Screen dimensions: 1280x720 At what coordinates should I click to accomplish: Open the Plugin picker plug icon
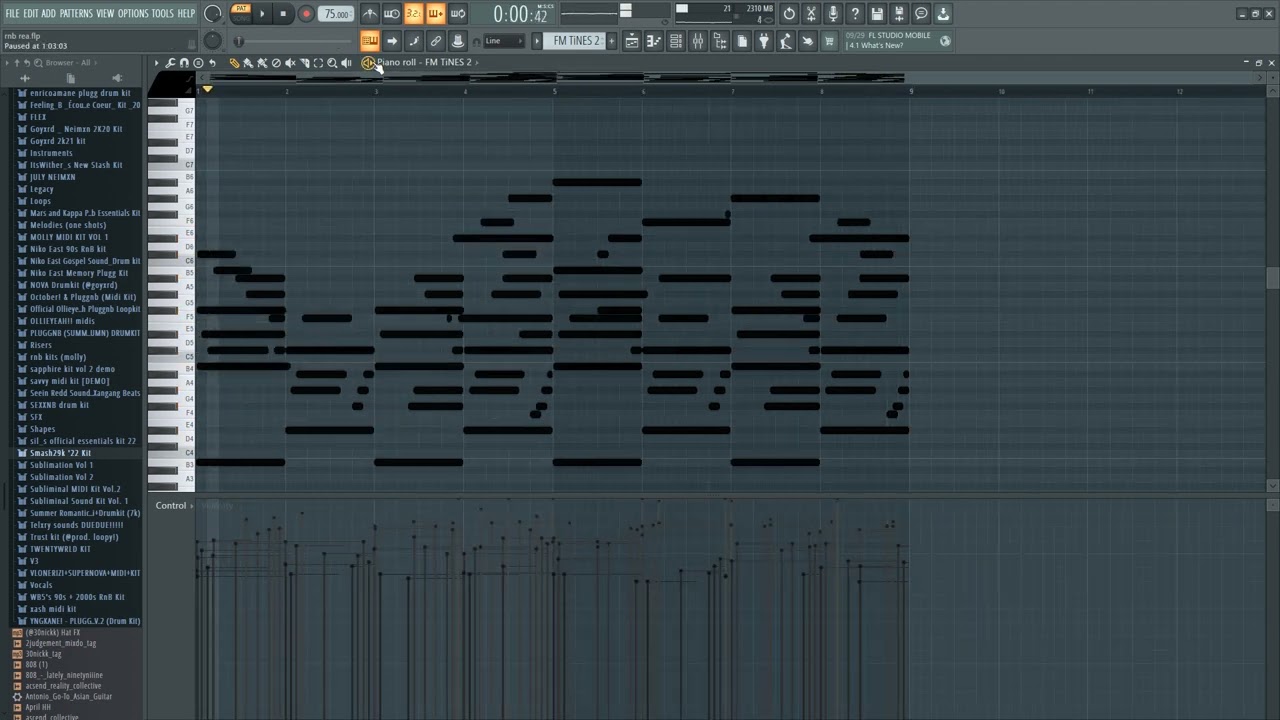[x=764, y=41]
